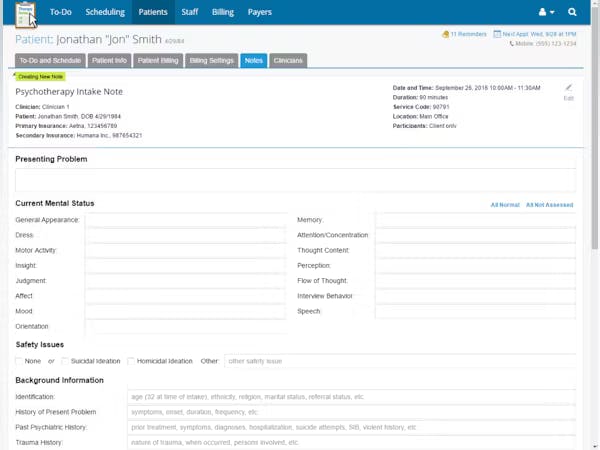Open the Interview Behavior combo box
The height and width of the screenshot is (450, 600).
[475, 296]
